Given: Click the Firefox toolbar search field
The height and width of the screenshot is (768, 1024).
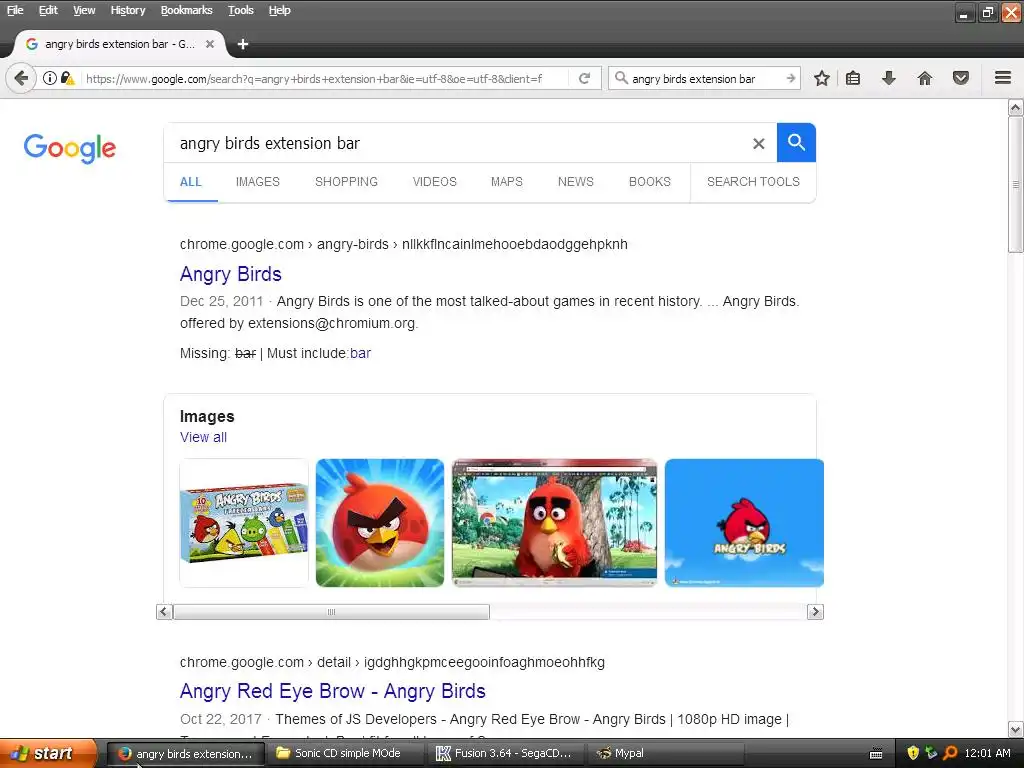Looking at the screenshot, I should (x=705, y=78).
